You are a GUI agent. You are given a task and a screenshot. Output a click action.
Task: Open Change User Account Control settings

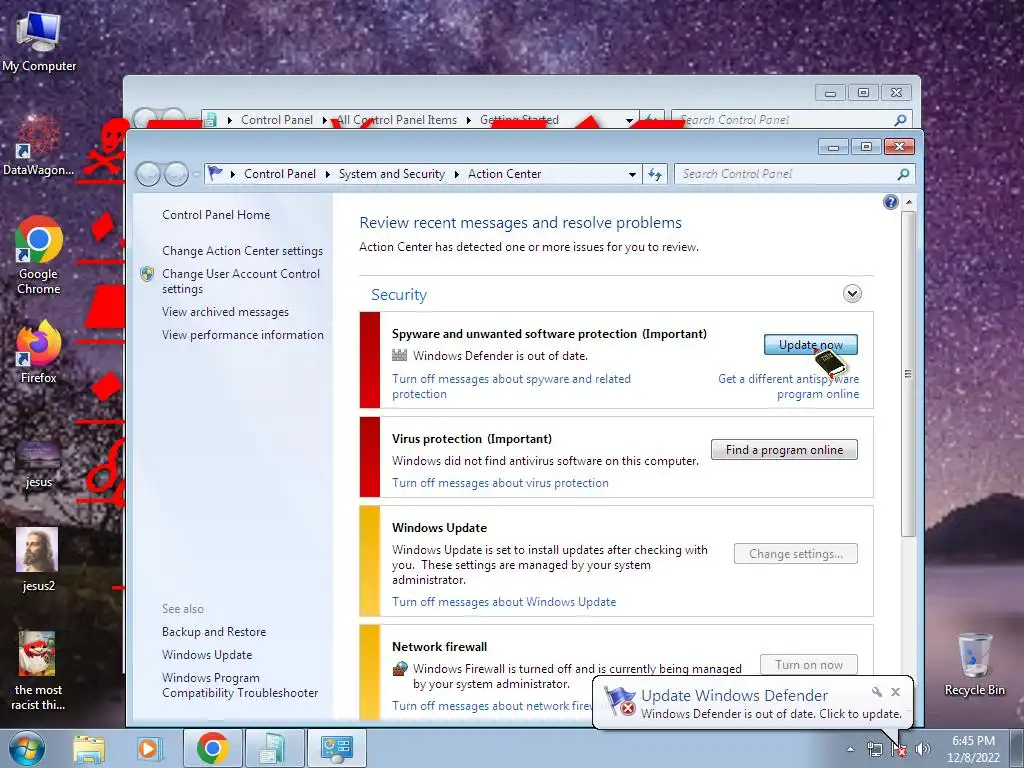241,281
